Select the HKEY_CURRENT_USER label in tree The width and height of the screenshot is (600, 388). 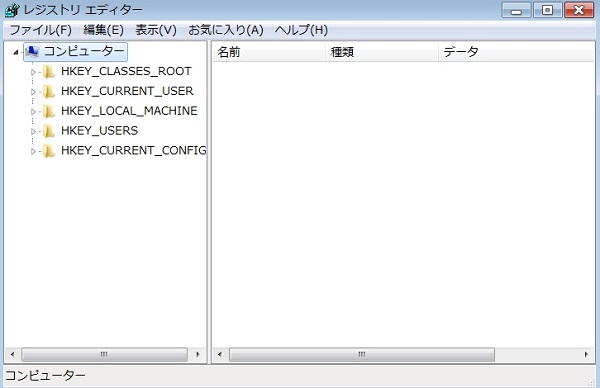[x=127, y=91]
